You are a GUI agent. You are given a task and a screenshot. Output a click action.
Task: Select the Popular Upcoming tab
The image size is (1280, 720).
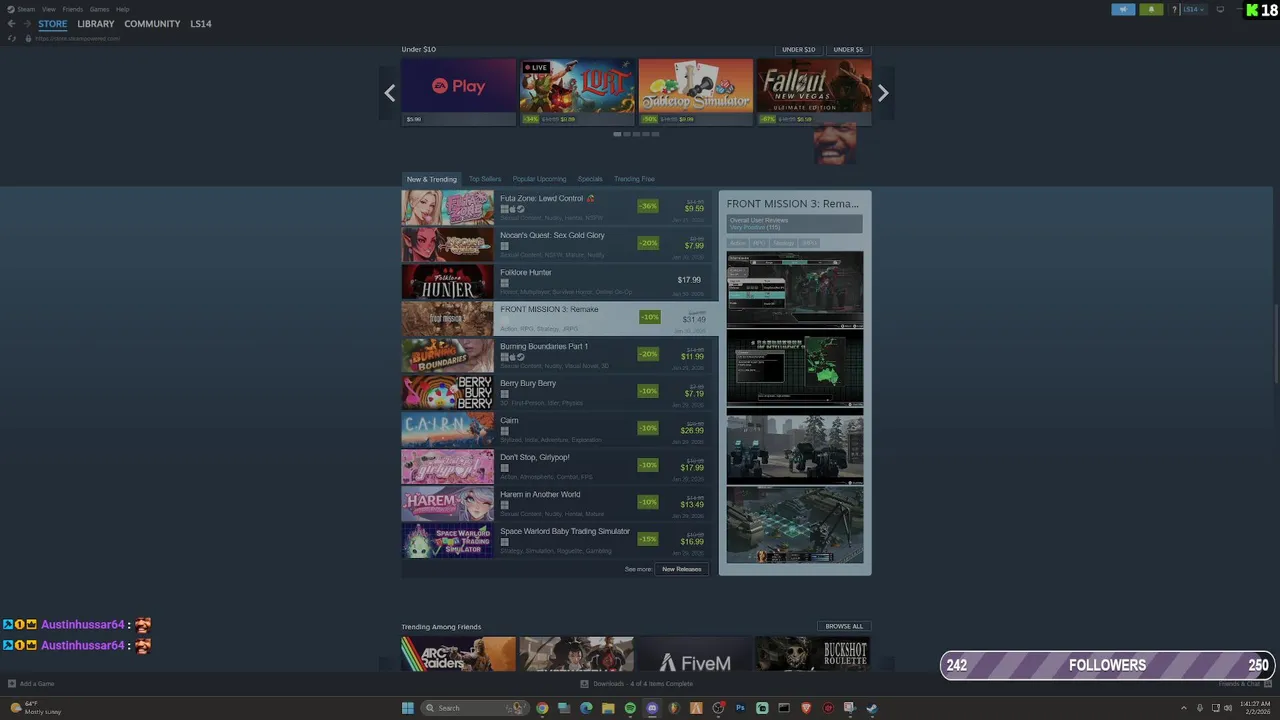539,179
